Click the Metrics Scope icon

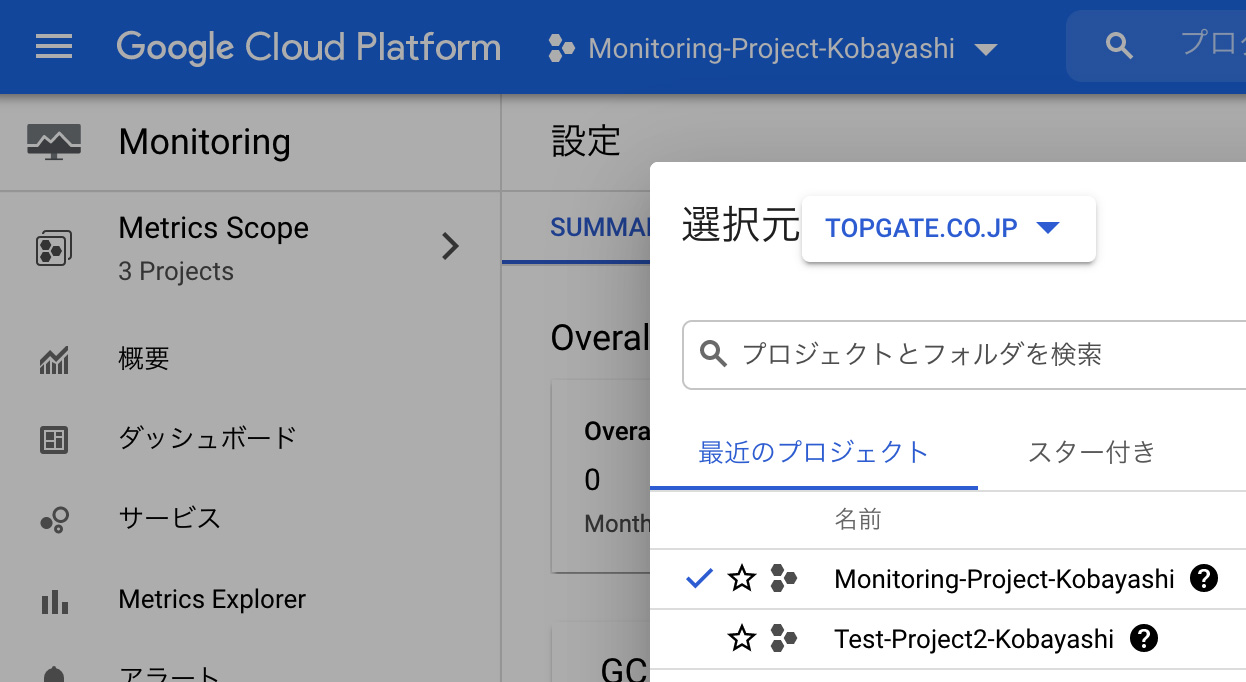(x=52, y=248)
